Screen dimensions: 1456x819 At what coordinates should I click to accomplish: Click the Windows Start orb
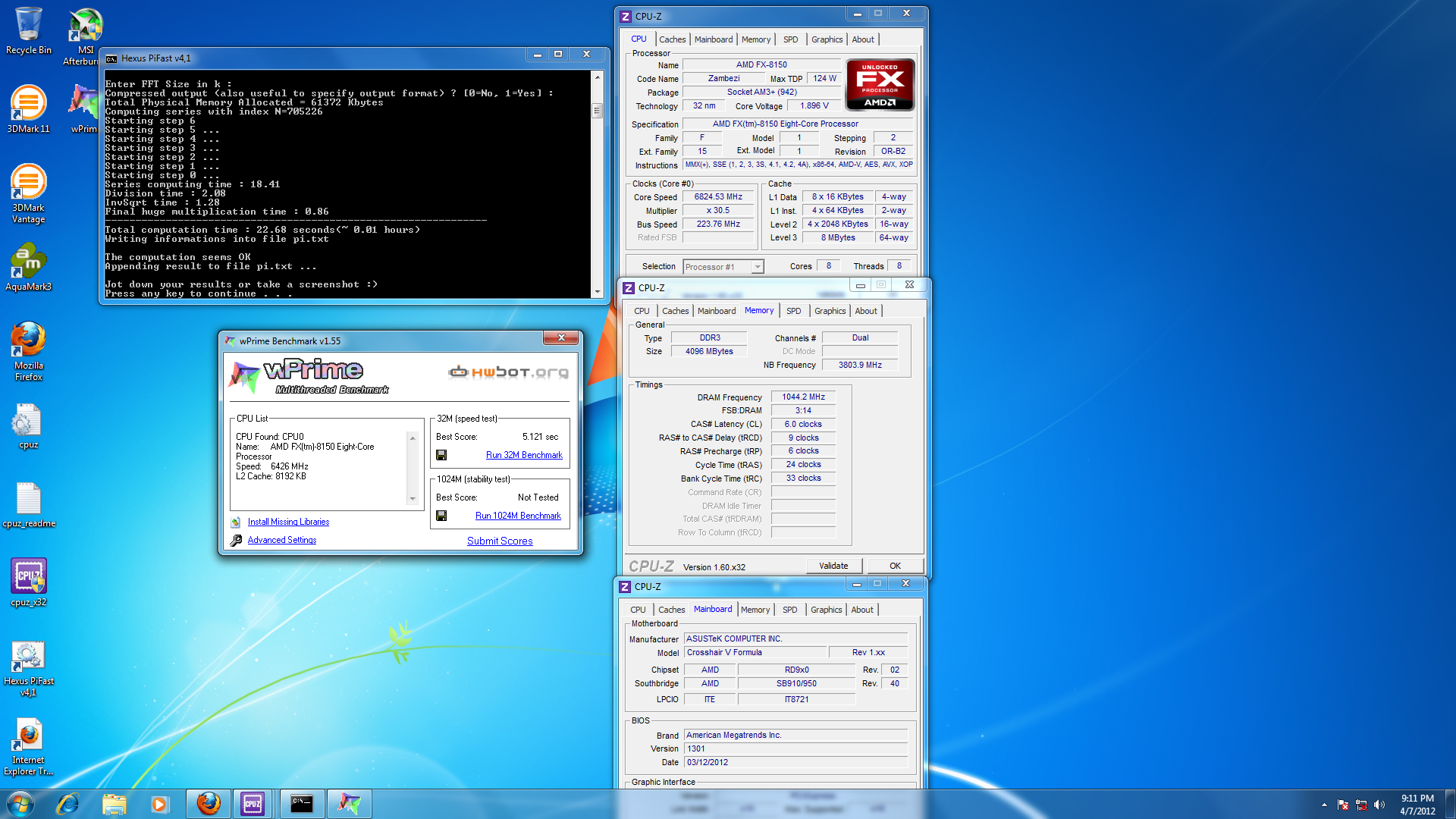(20, 804)
